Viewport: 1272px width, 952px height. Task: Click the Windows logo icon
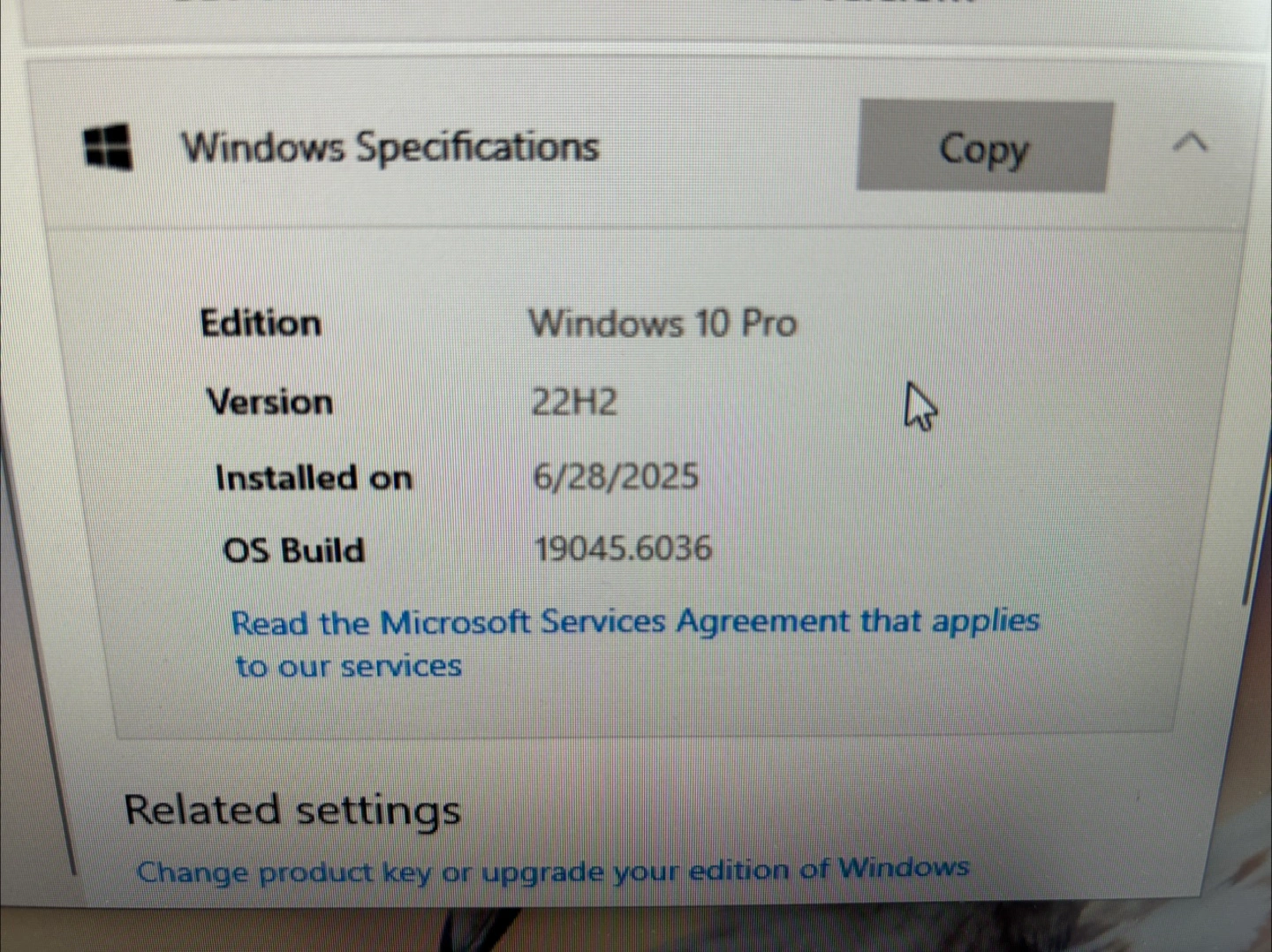(x=108, y=146)
